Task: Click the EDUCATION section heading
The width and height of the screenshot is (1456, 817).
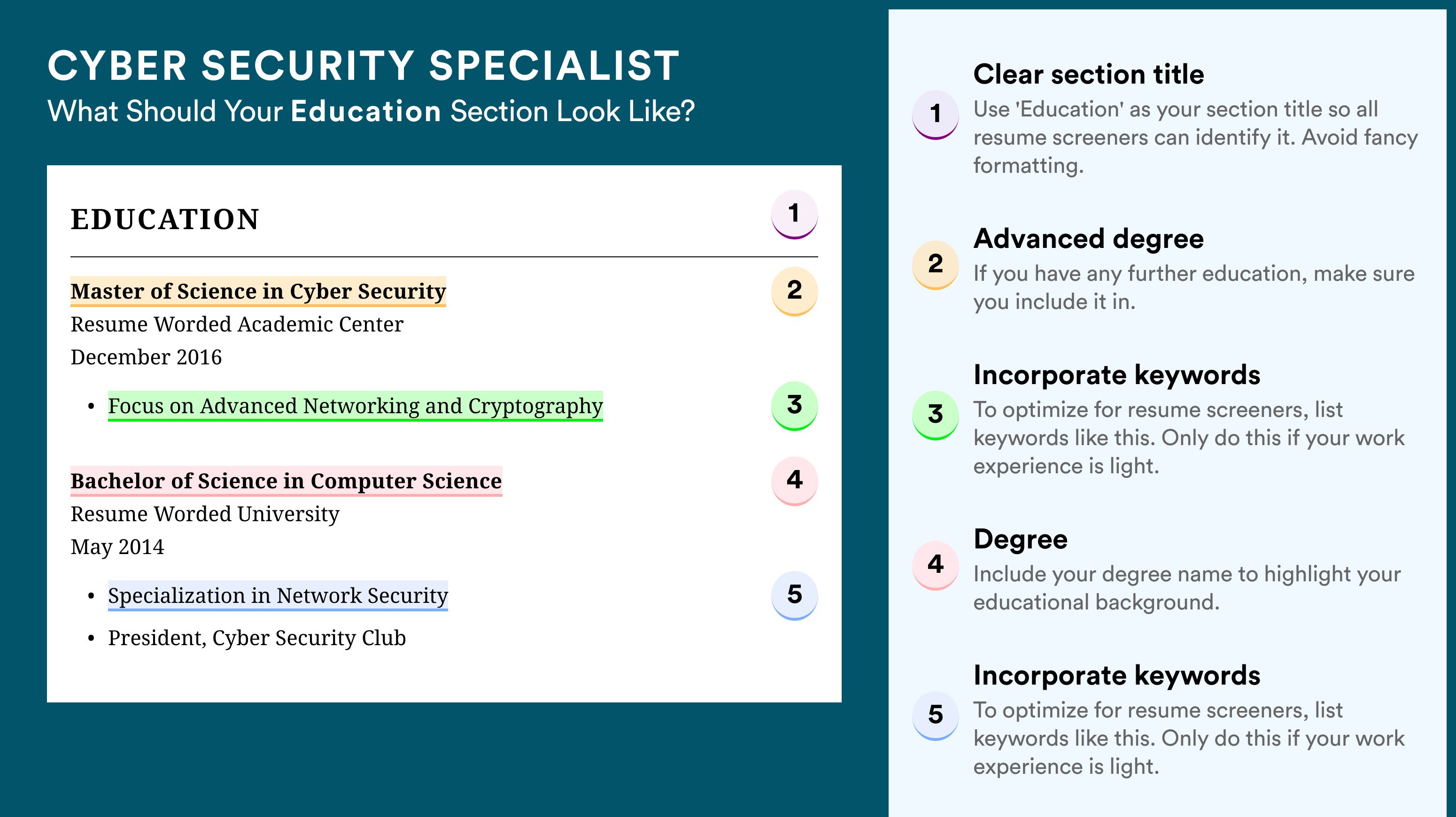Action: coord(164,219)
